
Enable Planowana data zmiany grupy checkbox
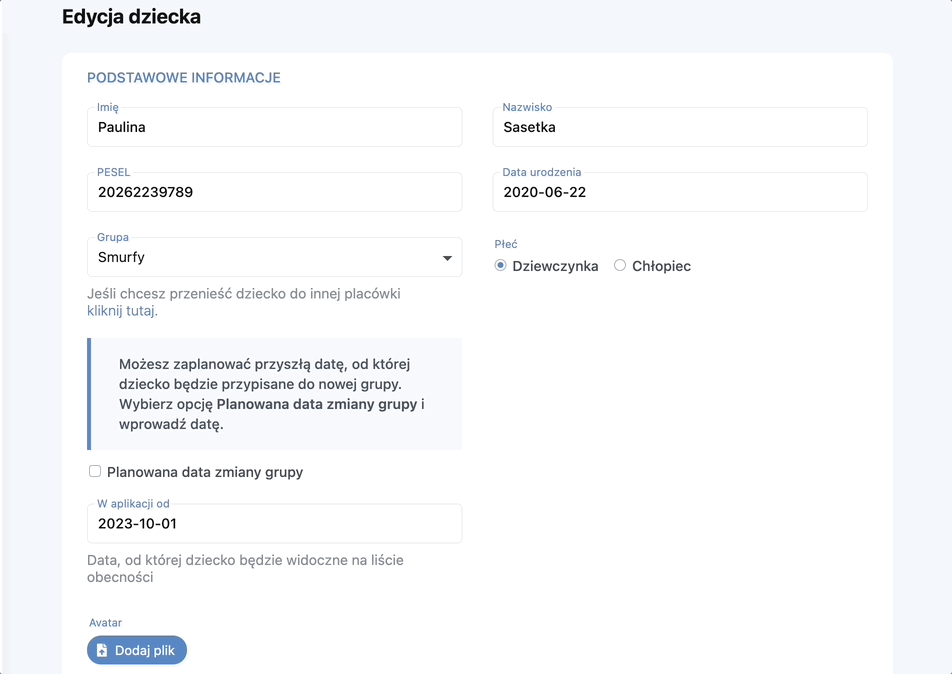[95, 471]
